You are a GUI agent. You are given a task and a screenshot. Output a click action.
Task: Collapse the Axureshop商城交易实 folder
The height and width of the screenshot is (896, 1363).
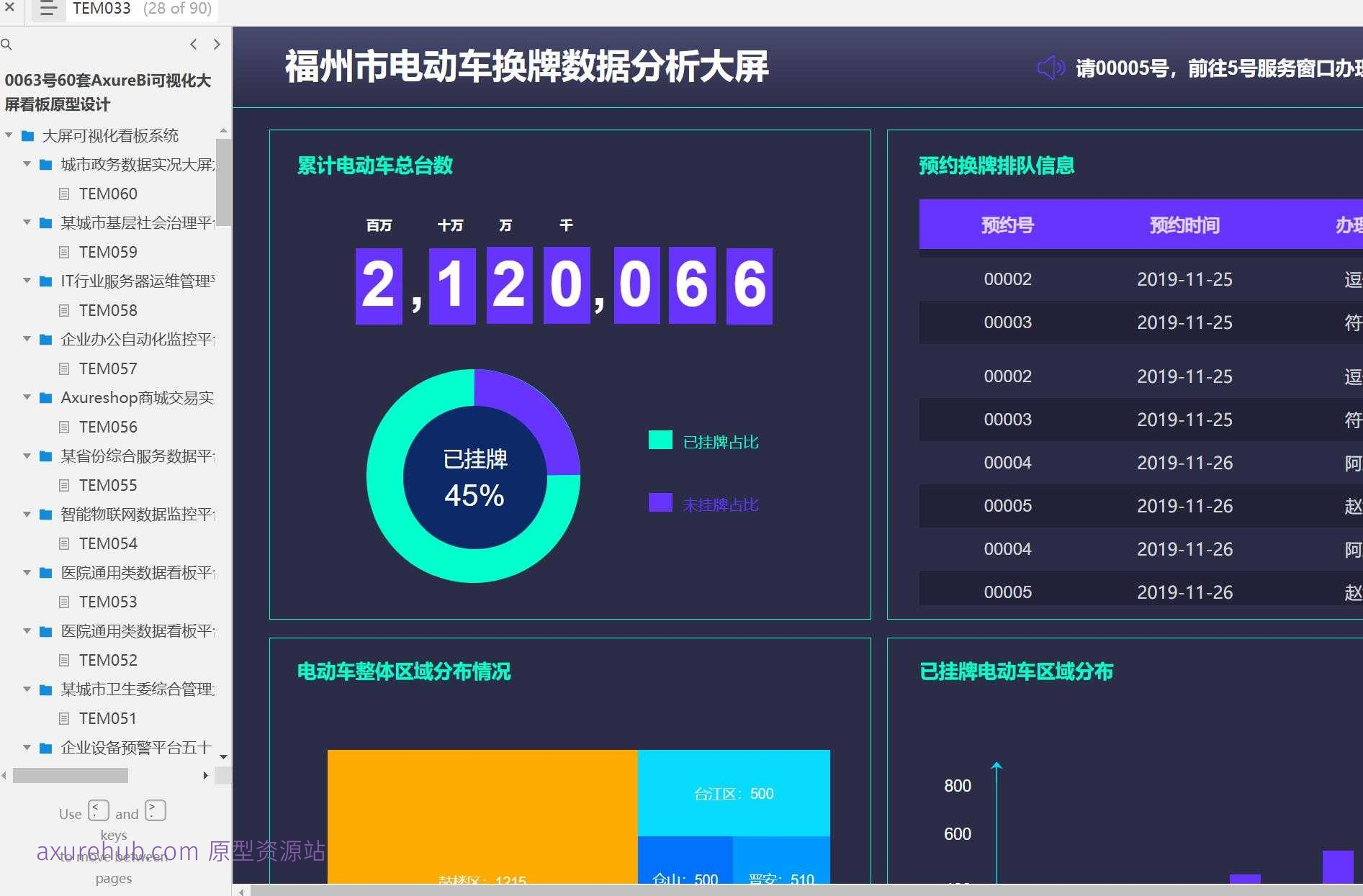tap(27, 397)
